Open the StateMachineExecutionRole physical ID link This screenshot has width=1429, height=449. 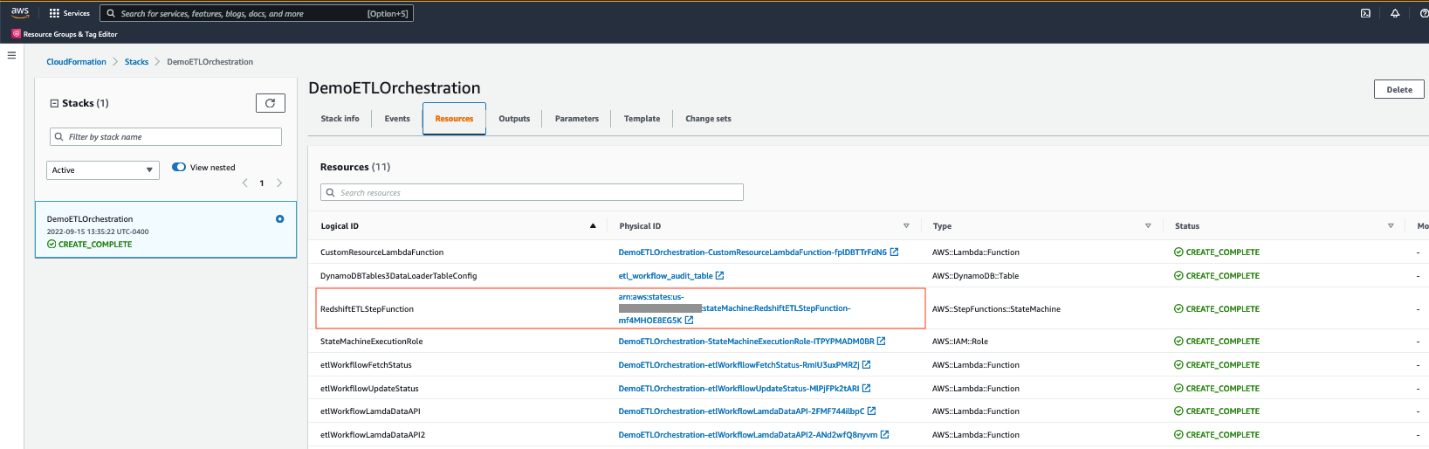746,341
